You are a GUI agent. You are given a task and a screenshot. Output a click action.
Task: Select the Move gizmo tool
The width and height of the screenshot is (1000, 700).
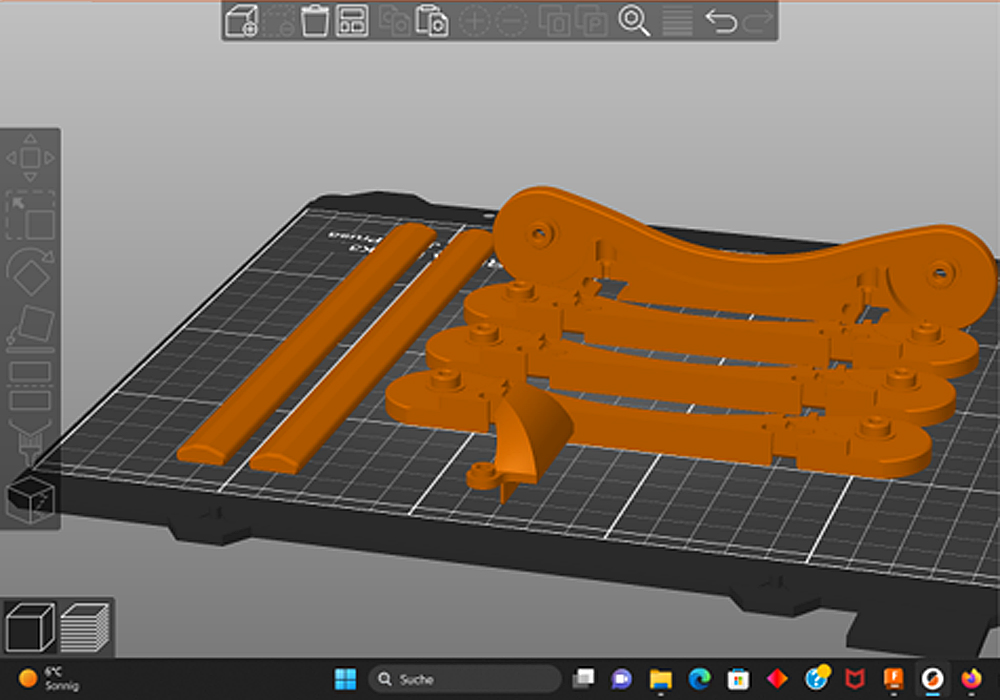(30, 158)
